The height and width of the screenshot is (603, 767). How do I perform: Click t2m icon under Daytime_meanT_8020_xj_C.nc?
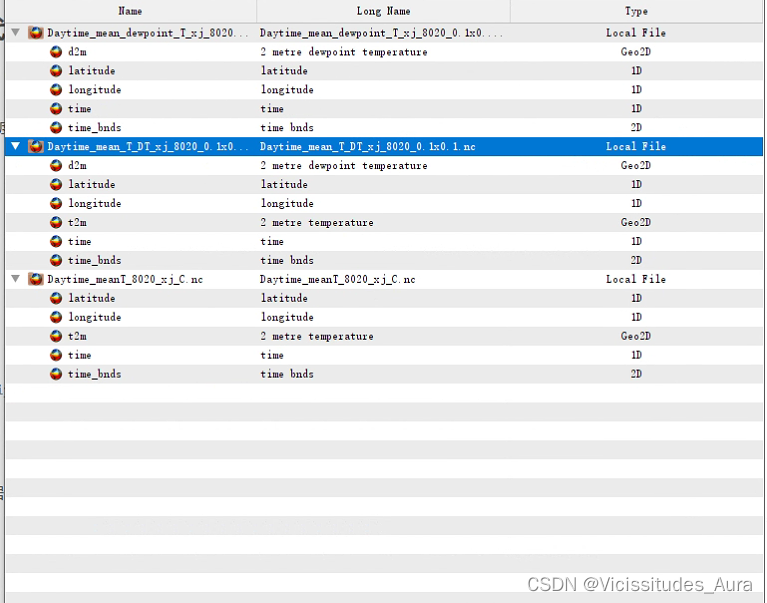56,336
